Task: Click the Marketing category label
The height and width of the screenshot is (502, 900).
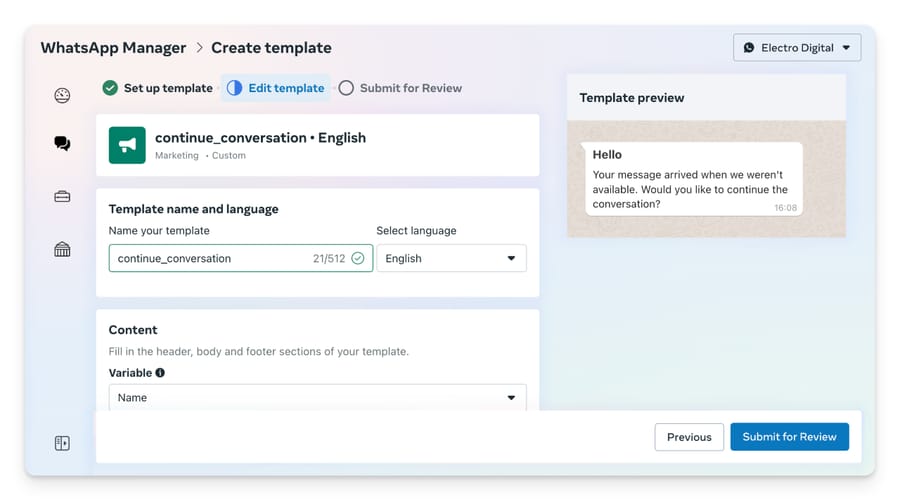Action: pos(176,155)
